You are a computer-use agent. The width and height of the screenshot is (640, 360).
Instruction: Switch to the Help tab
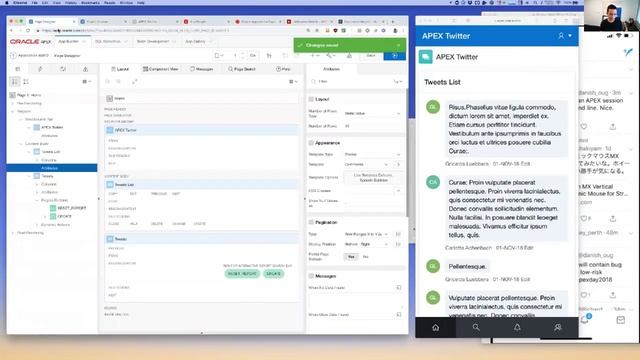coord(283,69)
